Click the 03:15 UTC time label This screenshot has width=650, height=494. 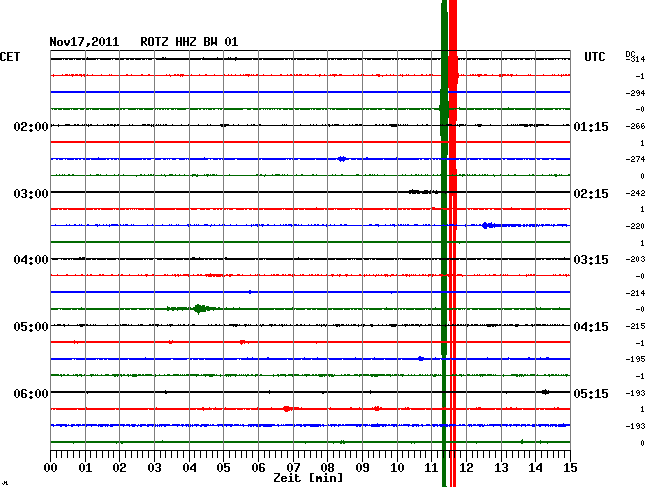591,260
